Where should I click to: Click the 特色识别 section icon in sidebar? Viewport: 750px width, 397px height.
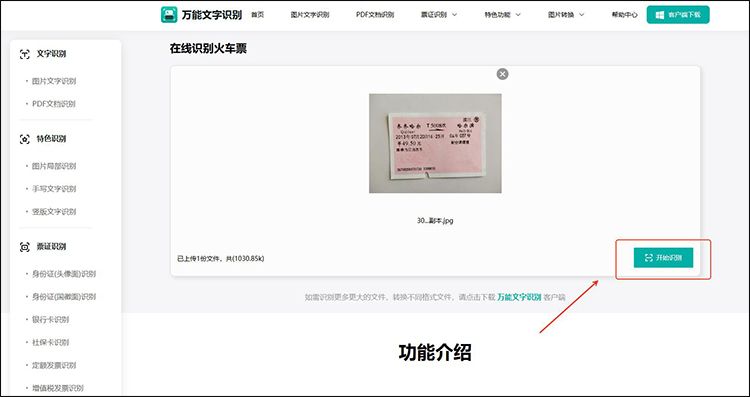click(24, 139)
